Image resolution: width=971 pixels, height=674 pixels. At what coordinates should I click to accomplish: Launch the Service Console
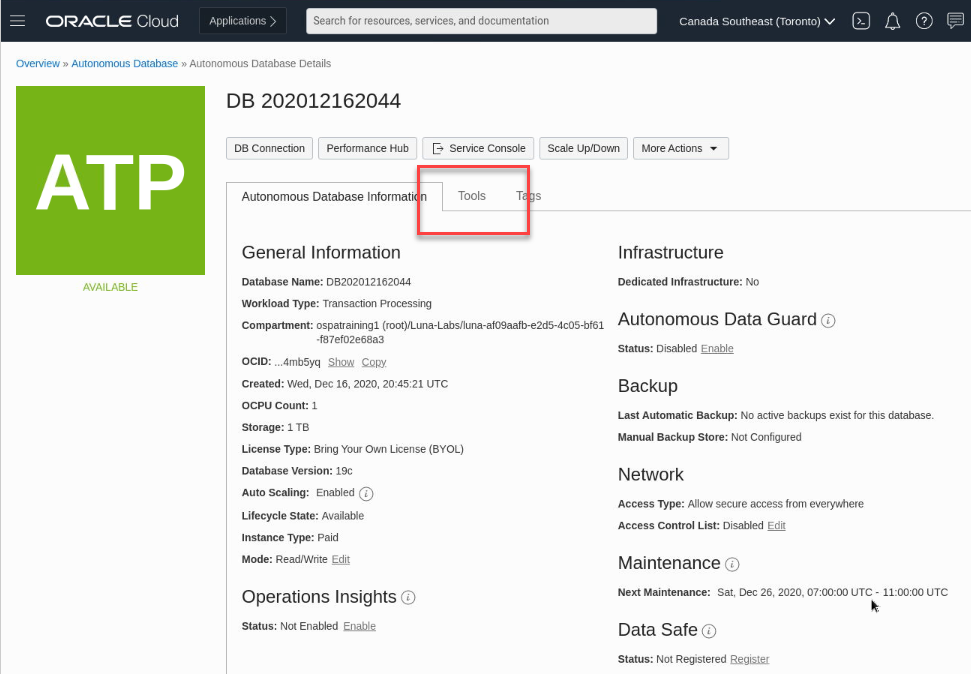pos(478,149)
